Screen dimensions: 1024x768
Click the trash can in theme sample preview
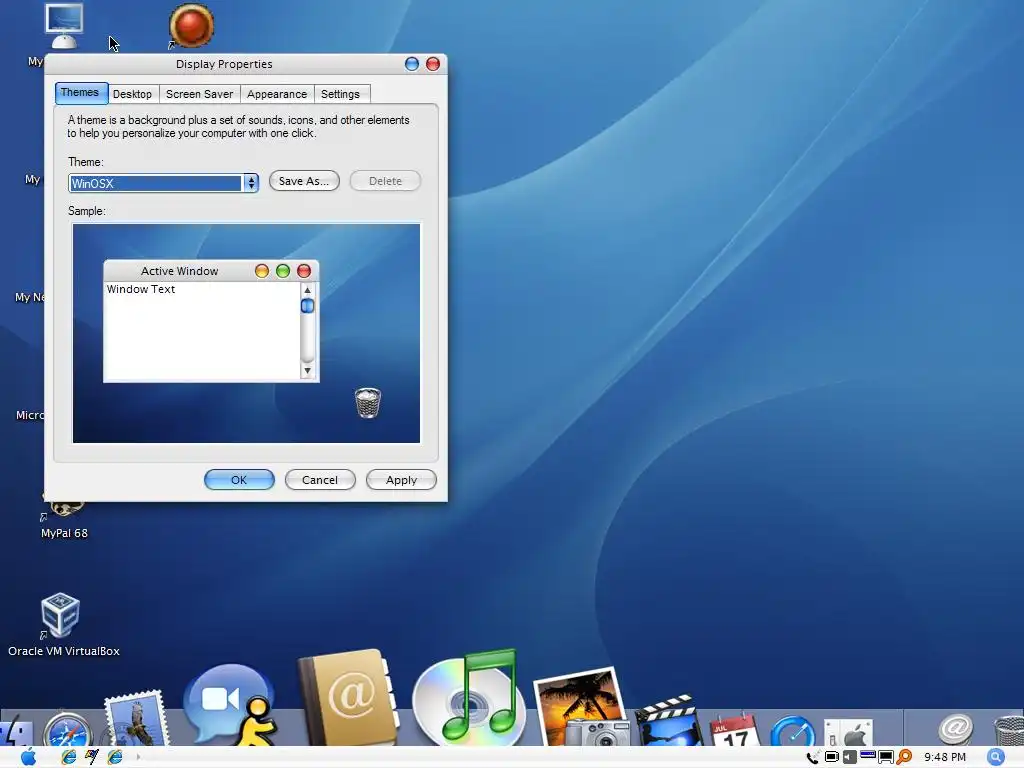coord(368,402)
